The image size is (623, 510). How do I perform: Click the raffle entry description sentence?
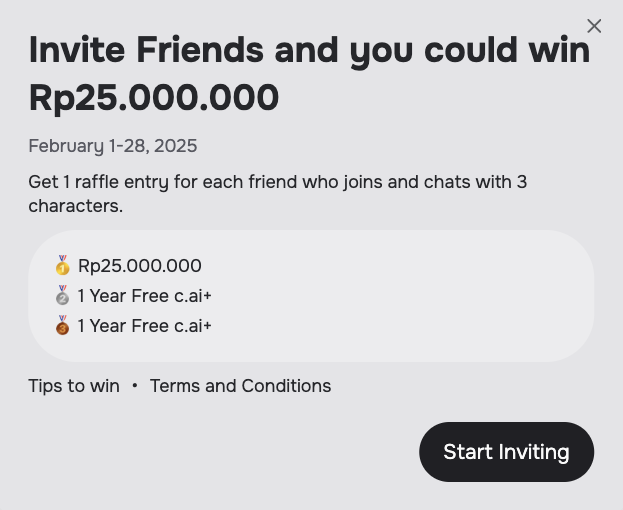(278, 194)
